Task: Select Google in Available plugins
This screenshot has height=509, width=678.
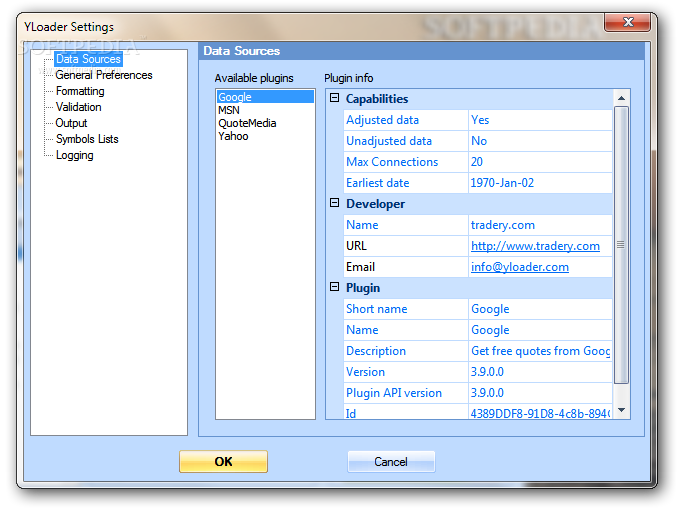Action: click(x=265, y=96)
